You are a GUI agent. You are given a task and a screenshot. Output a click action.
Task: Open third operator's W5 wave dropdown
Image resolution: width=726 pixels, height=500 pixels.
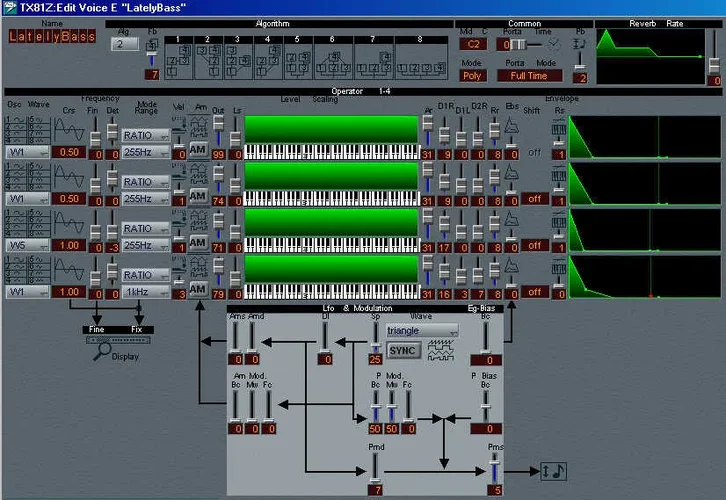[x=27, y=246]
